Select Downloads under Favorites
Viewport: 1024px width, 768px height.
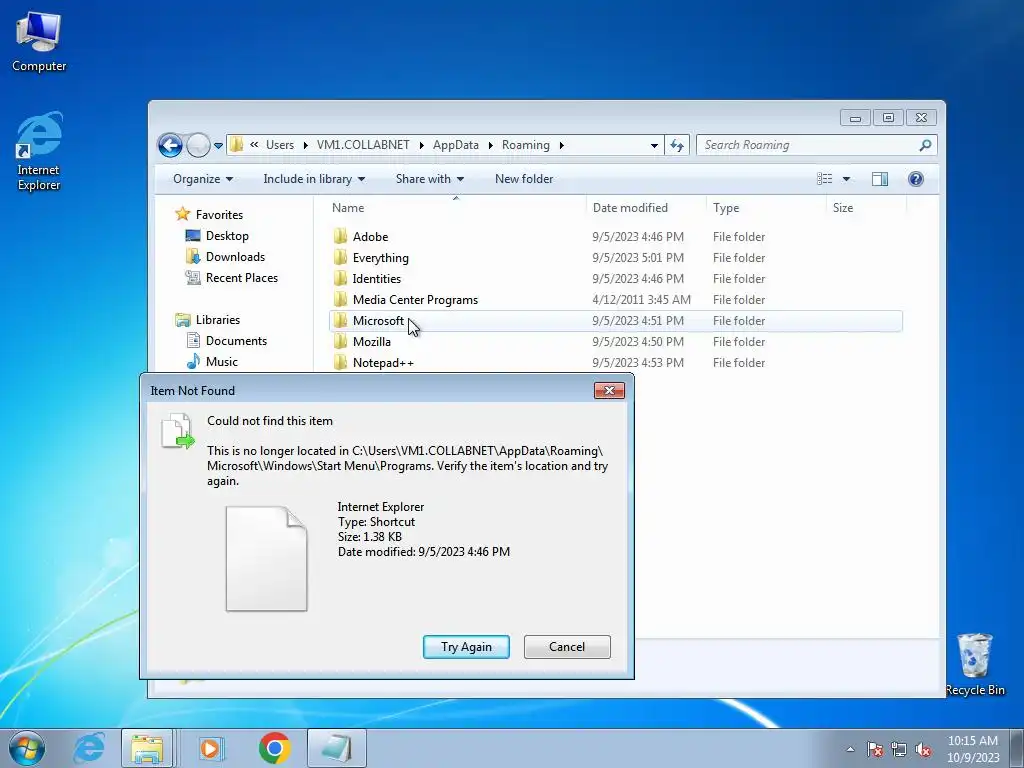[x=225, y=257]
